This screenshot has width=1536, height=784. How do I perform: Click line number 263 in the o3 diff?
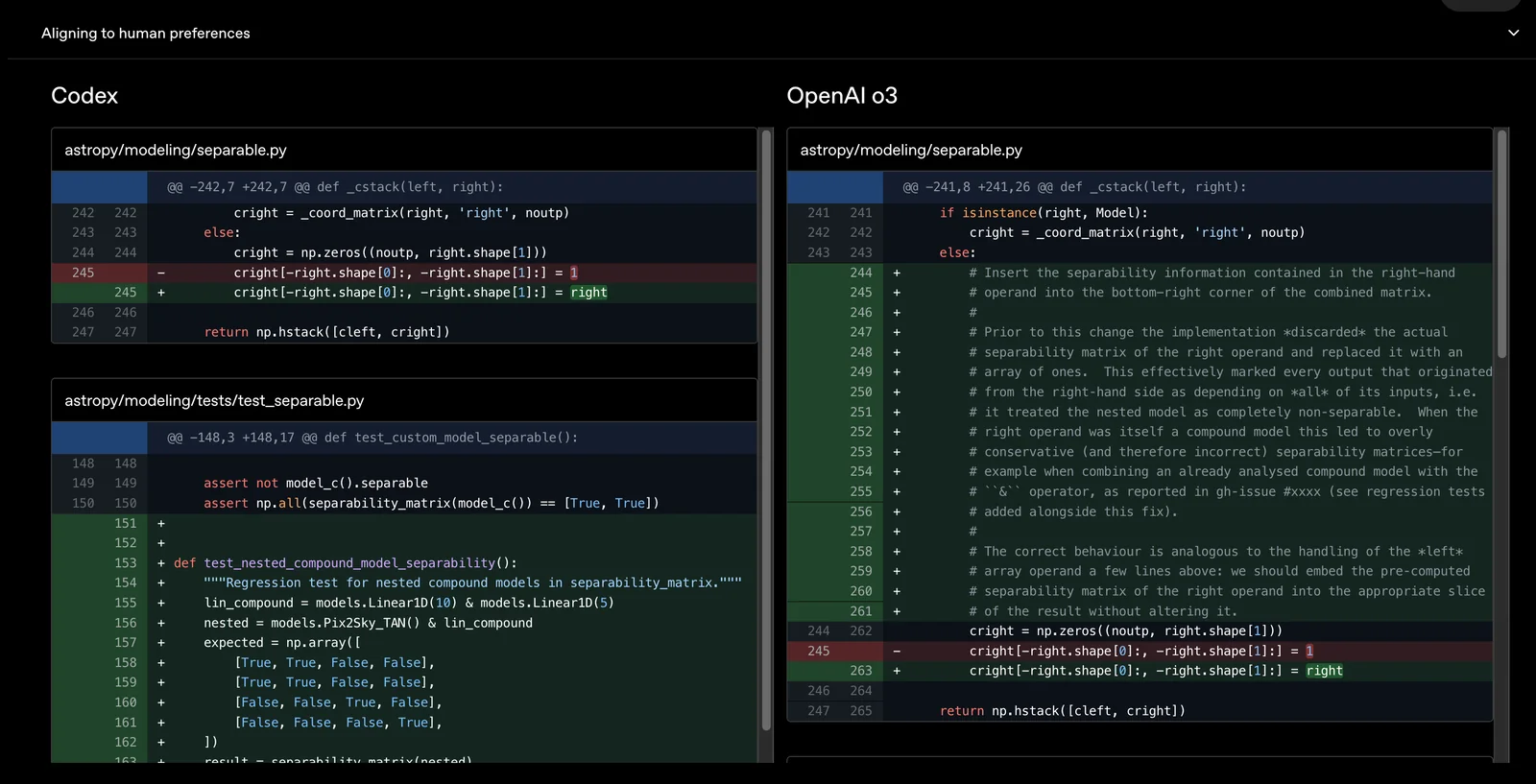point(861,671)
